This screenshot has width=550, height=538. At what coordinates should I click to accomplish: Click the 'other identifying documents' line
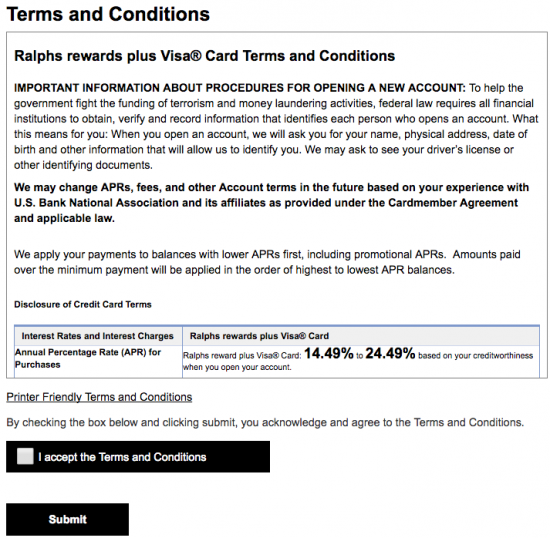[x=83, y=165]
